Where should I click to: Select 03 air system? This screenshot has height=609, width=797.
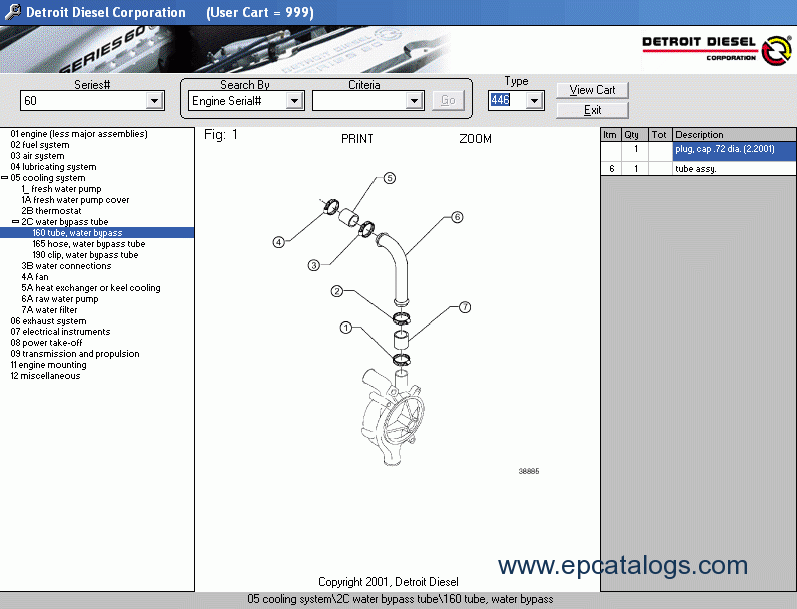[37, 156]
